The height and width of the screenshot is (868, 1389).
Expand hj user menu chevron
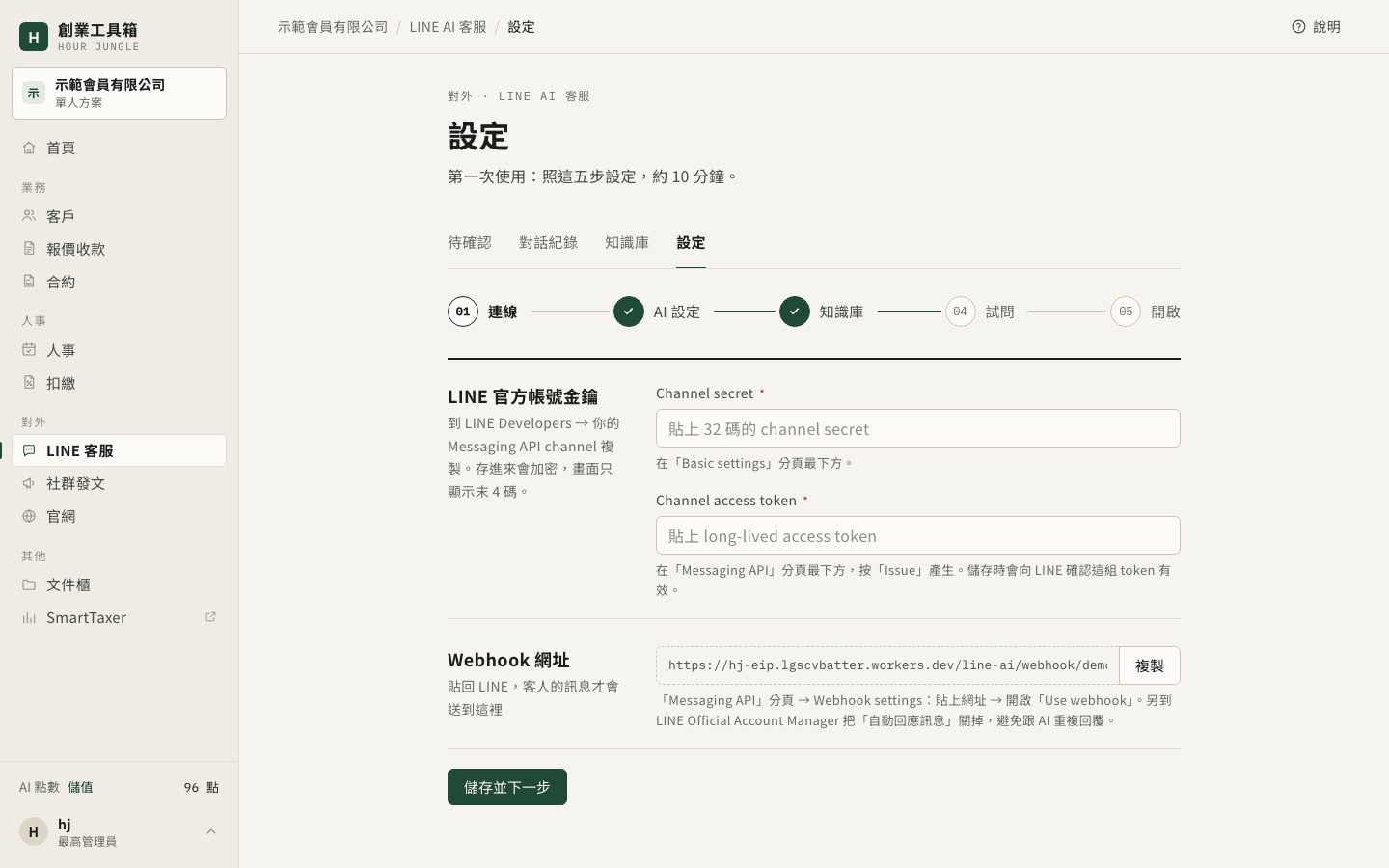pyautogui.click(x=211, y=831)
